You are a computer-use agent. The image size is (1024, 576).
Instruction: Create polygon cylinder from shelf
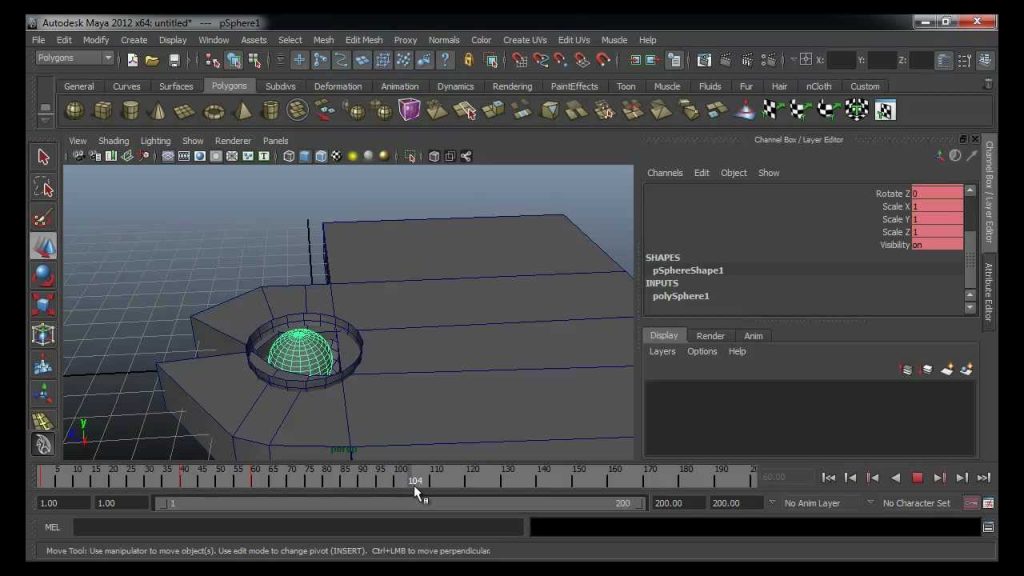click(130, 110)
